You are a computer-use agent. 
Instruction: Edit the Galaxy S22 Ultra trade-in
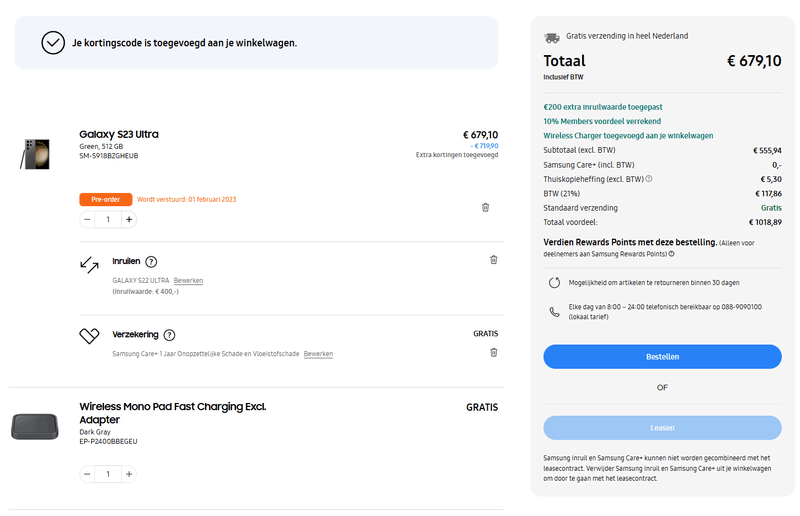click(188, 281)
